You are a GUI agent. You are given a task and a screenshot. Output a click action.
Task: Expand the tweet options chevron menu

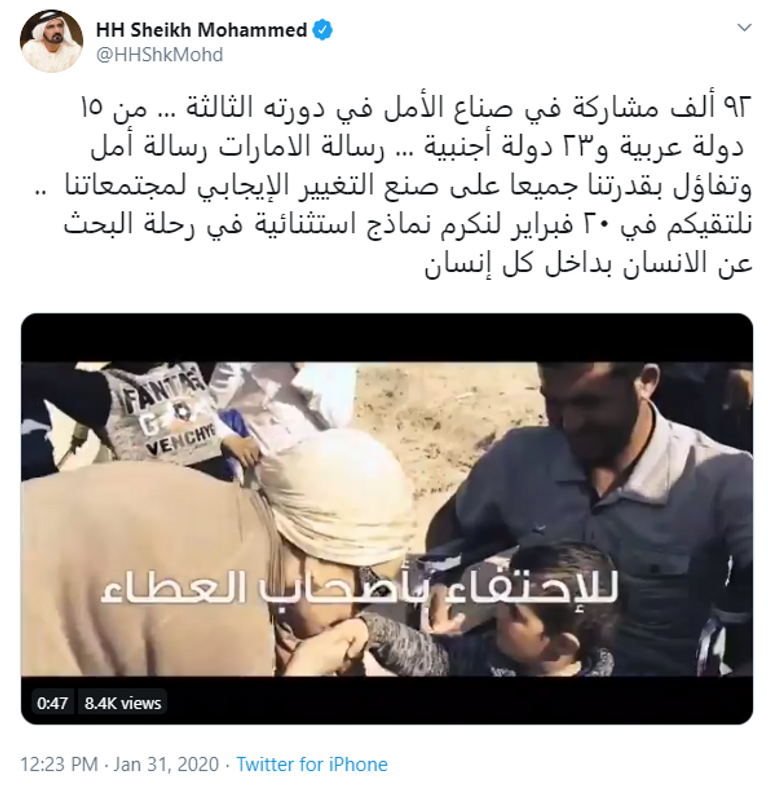coord(744,27)
